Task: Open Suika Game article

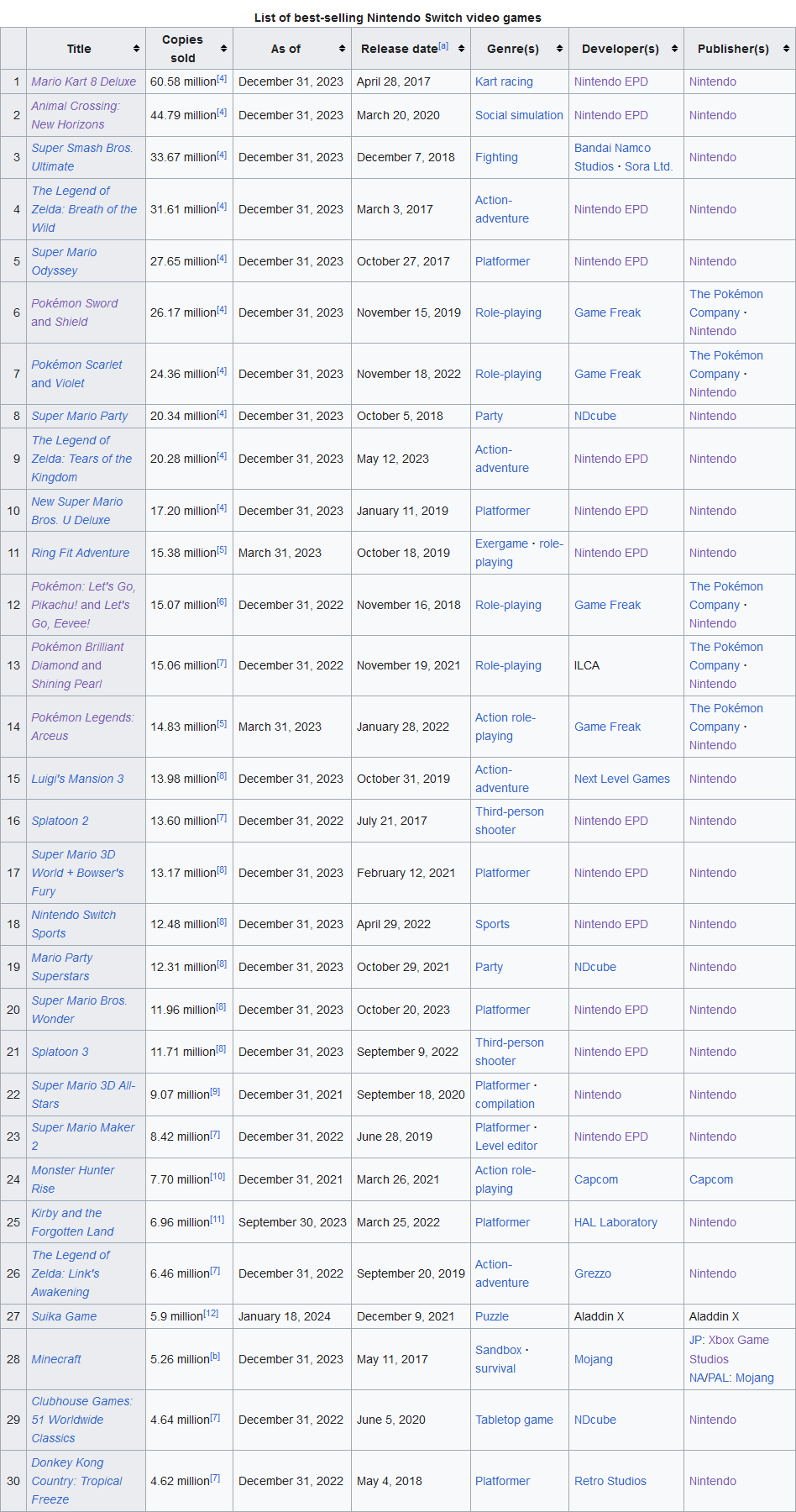Action: click(64, 1316)
